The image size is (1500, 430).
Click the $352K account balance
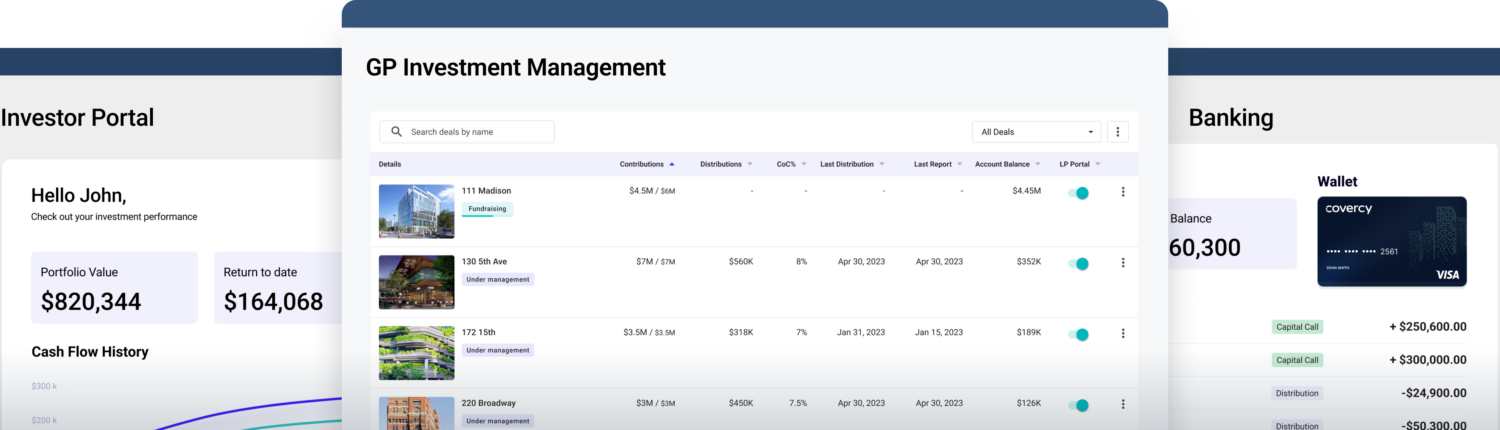click(x=1029, y=262)
